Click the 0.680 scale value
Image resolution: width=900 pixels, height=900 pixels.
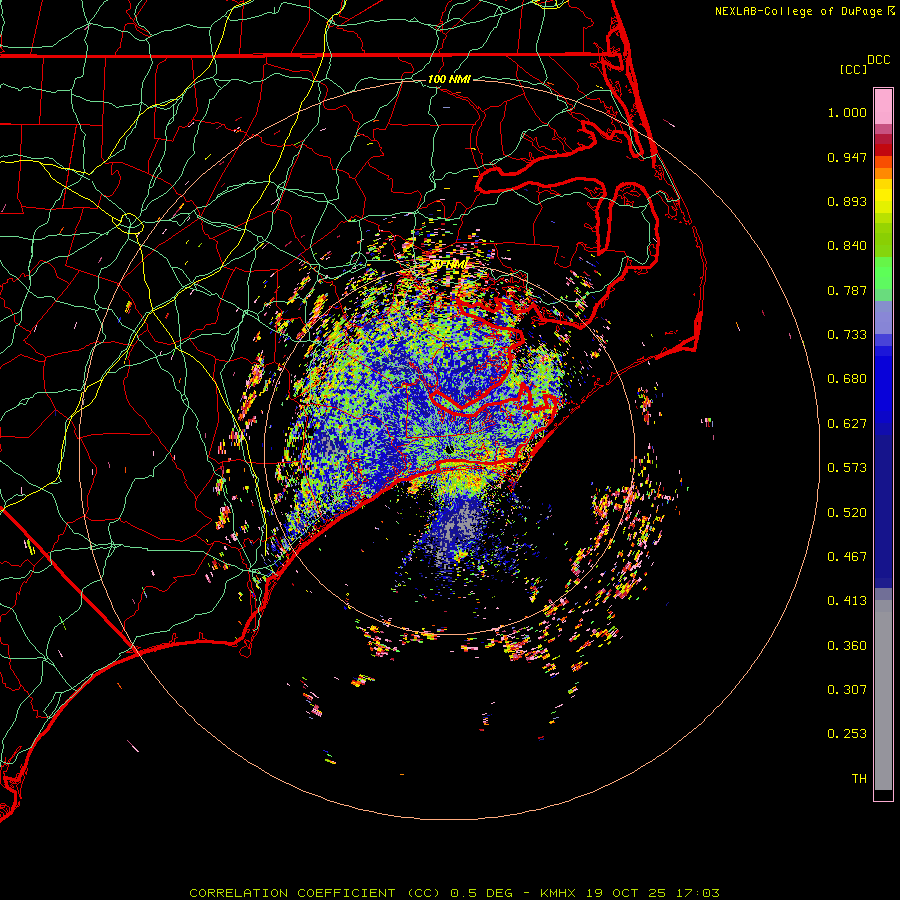point(847,379)
